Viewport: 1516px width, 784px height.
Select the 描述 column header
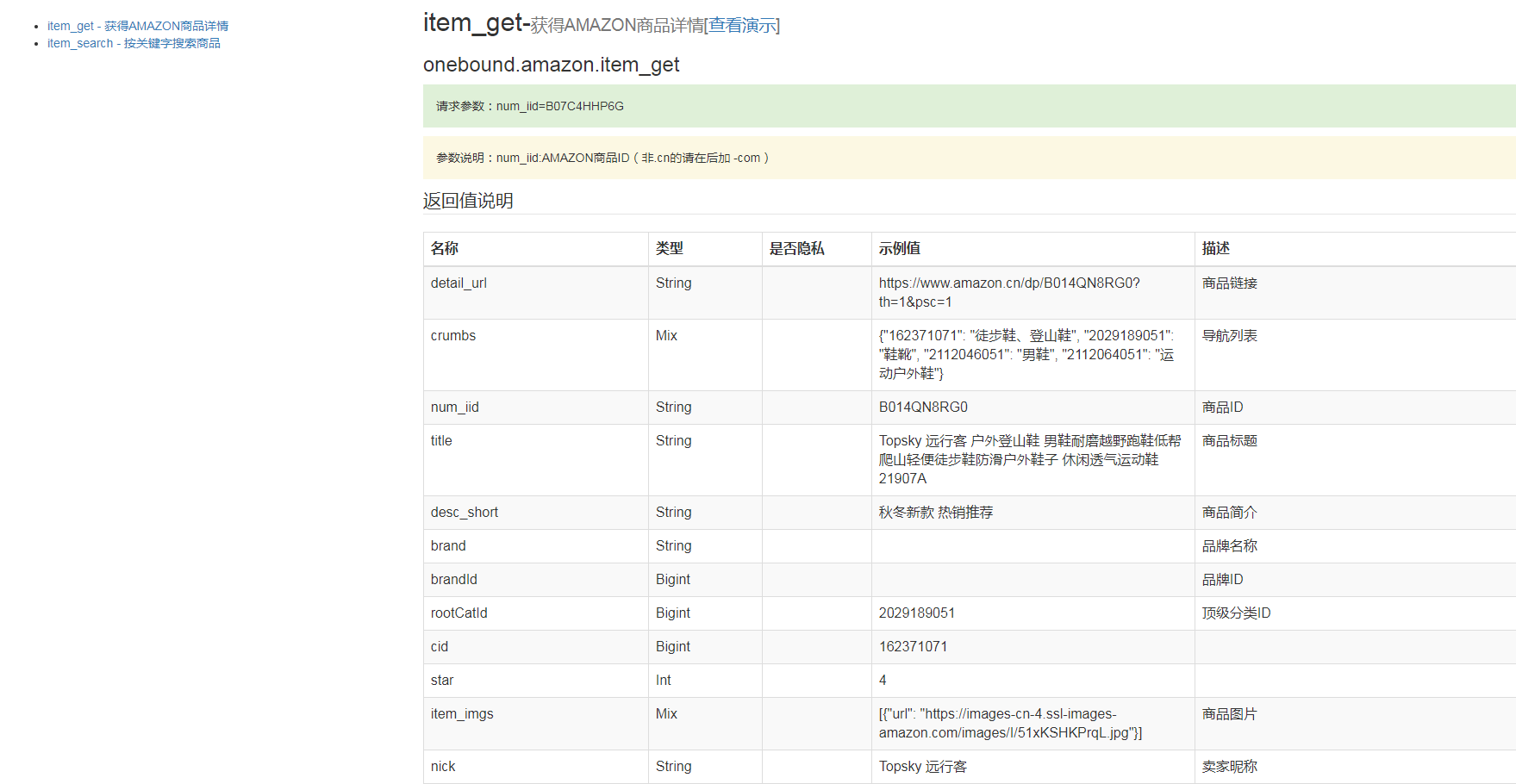tap(1215, 248)
